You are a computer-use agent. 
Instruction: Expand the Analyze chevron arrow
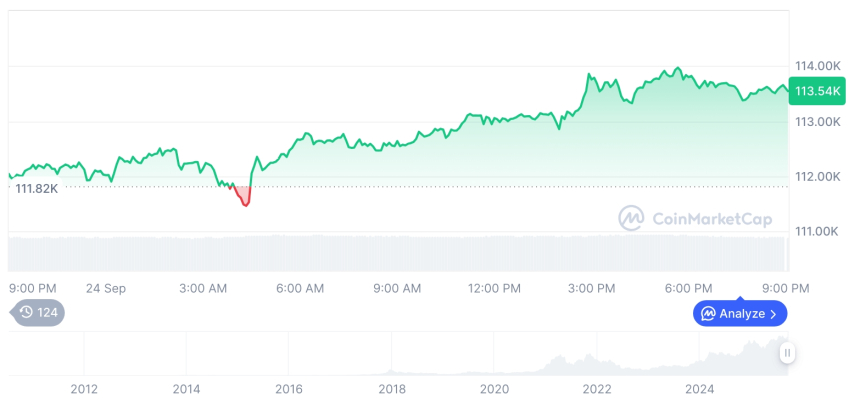point(773,314)
